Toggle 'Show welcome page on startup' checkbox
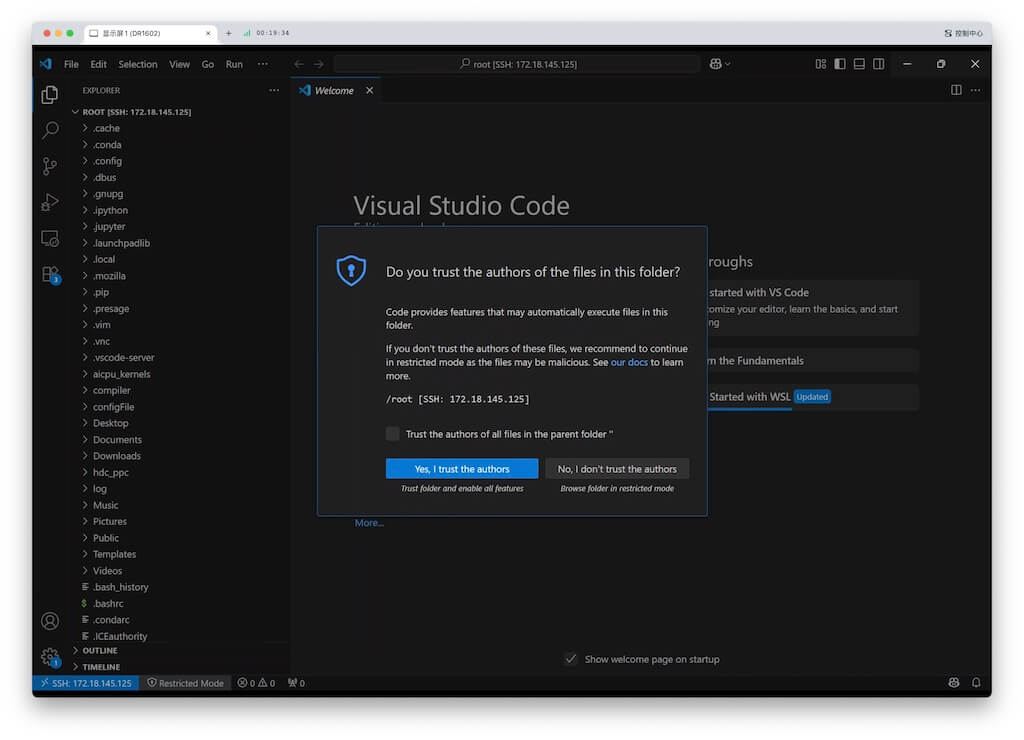This screenshot has height=740, width=1024. [x=570, y=659]
